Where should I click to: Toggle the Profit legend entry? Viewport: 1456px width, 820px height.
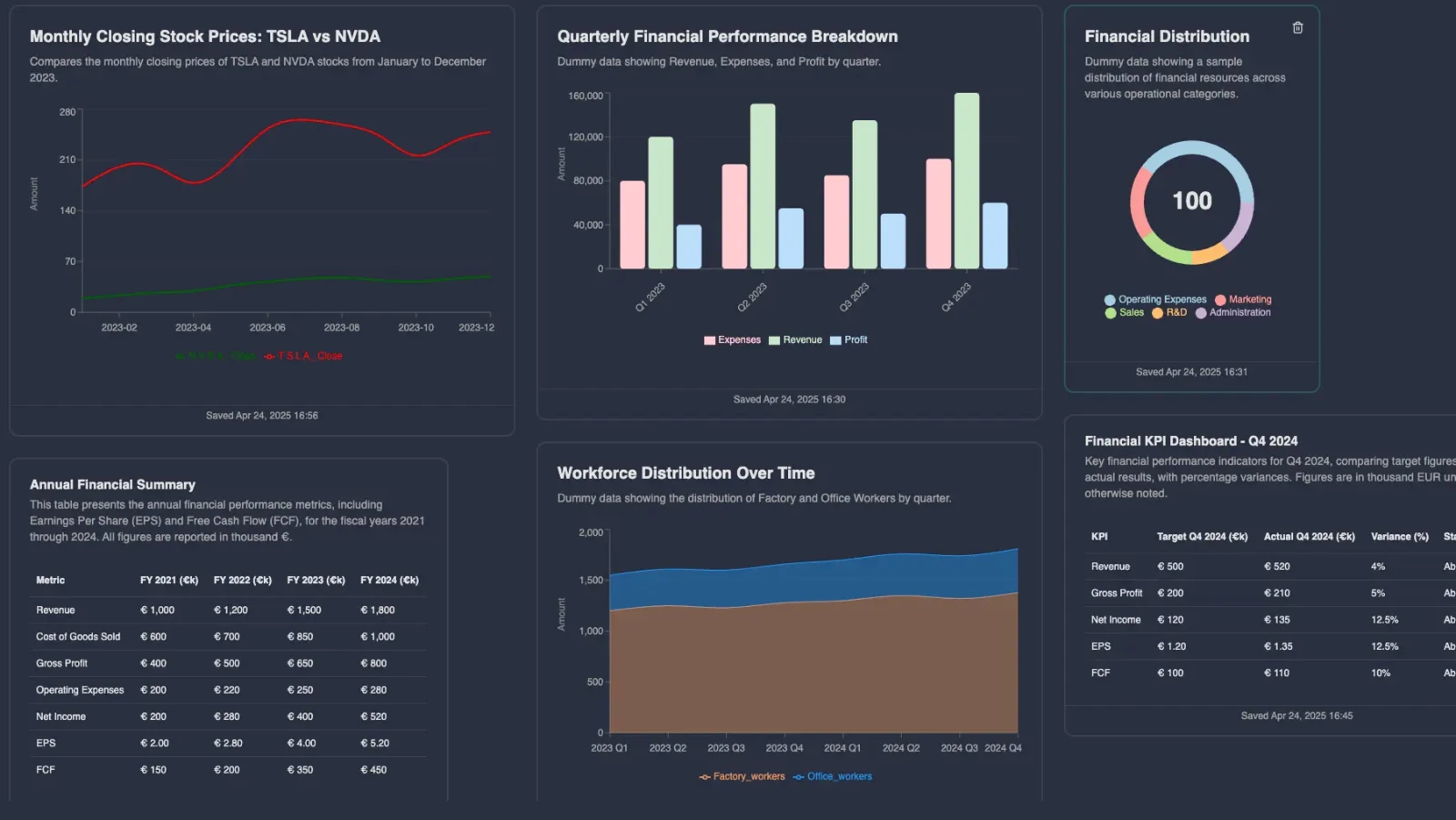click(848, 340)
